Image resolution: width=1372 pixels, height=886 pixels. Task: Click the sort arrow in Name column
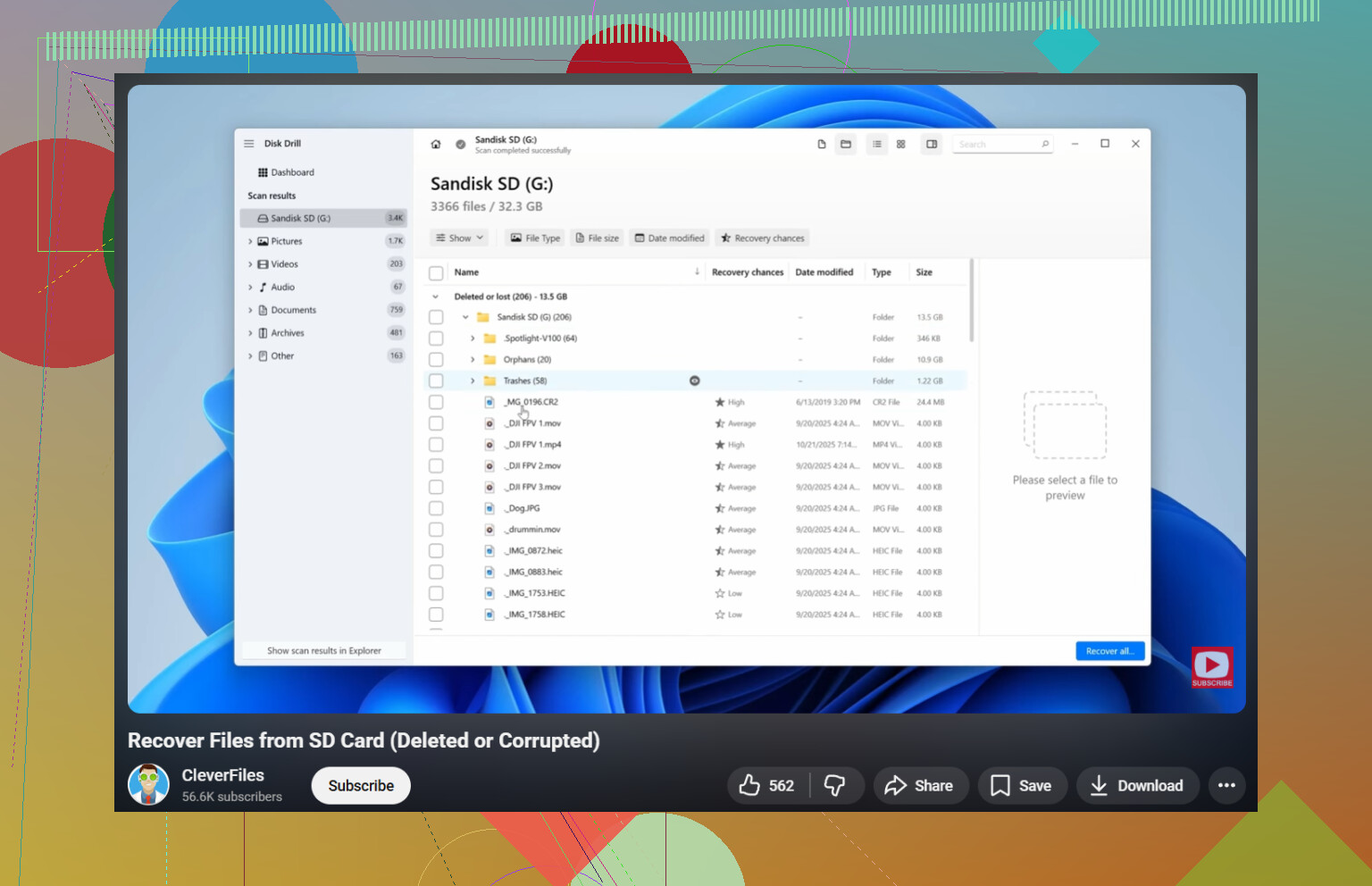click(697, 272)
